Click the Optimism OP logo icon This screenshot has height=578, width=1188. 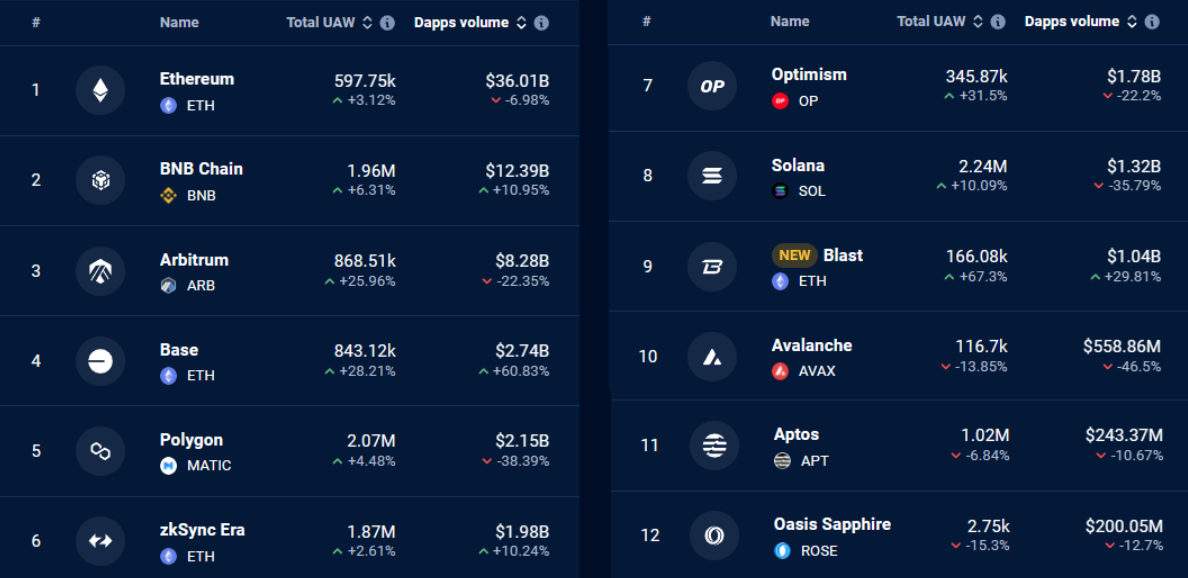click(x=712, y=86)
